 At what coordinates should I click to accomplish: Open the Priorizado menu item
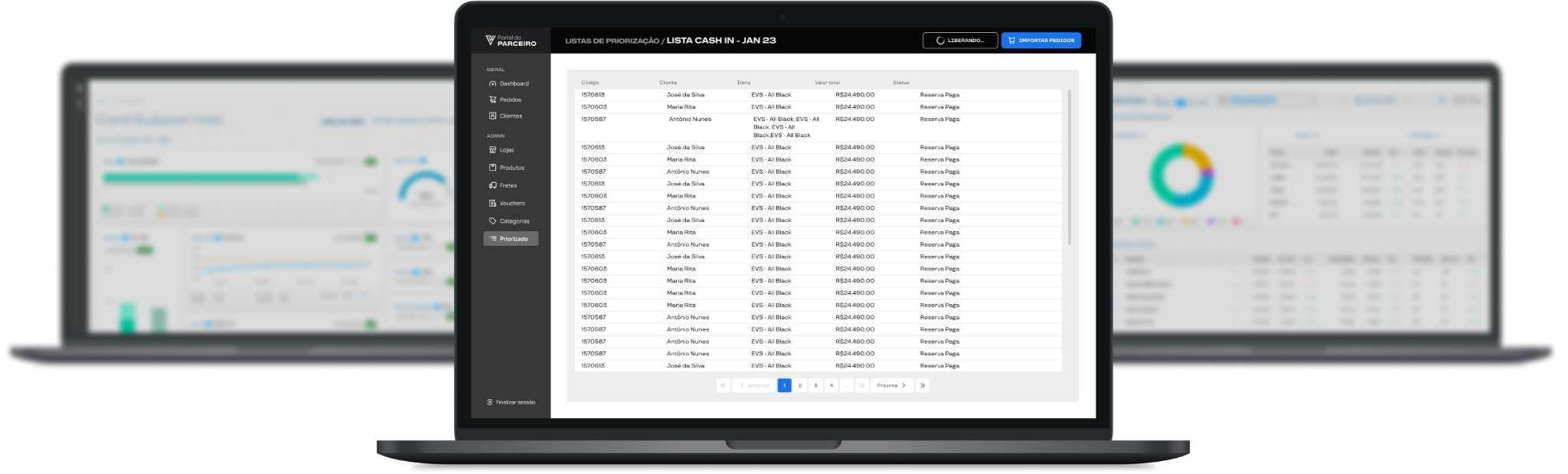coord(511,239)
